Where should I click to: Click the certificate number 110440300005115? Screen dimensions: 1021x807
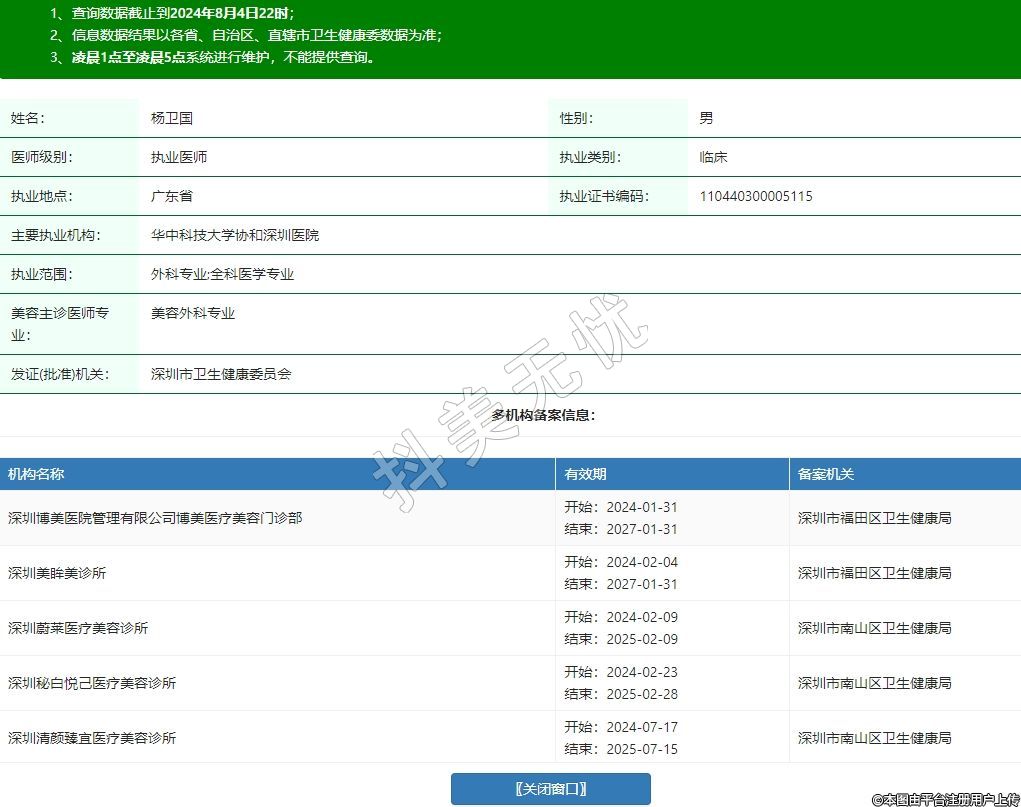[756, 196]
